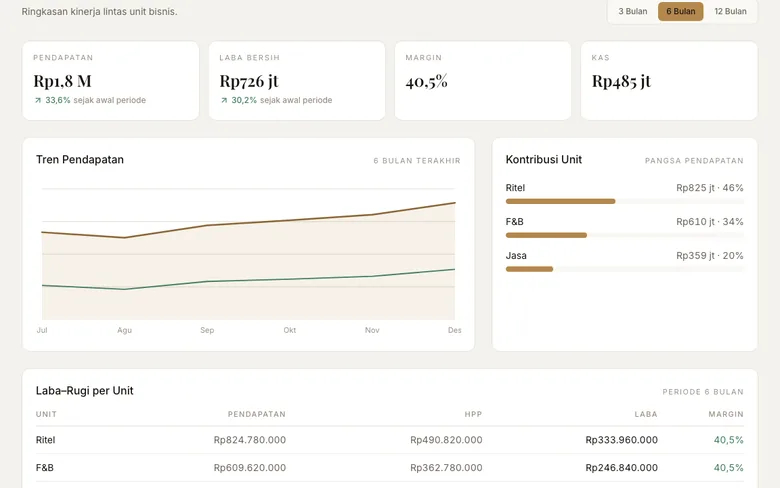Open the Pendapatan Rp1,8 M card
The height and width of the screenshot is (488, 780).
click(110, 81)
